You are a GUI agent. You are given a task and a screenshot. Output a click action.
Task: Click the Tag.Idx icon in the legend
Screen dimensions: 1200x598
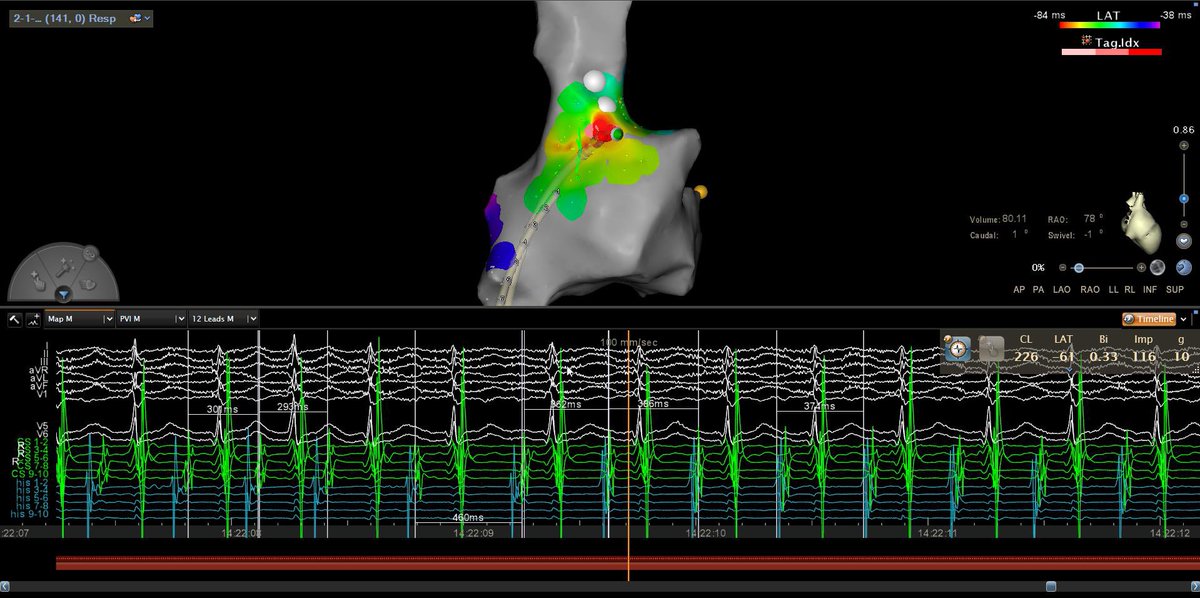click(1087, 40)
